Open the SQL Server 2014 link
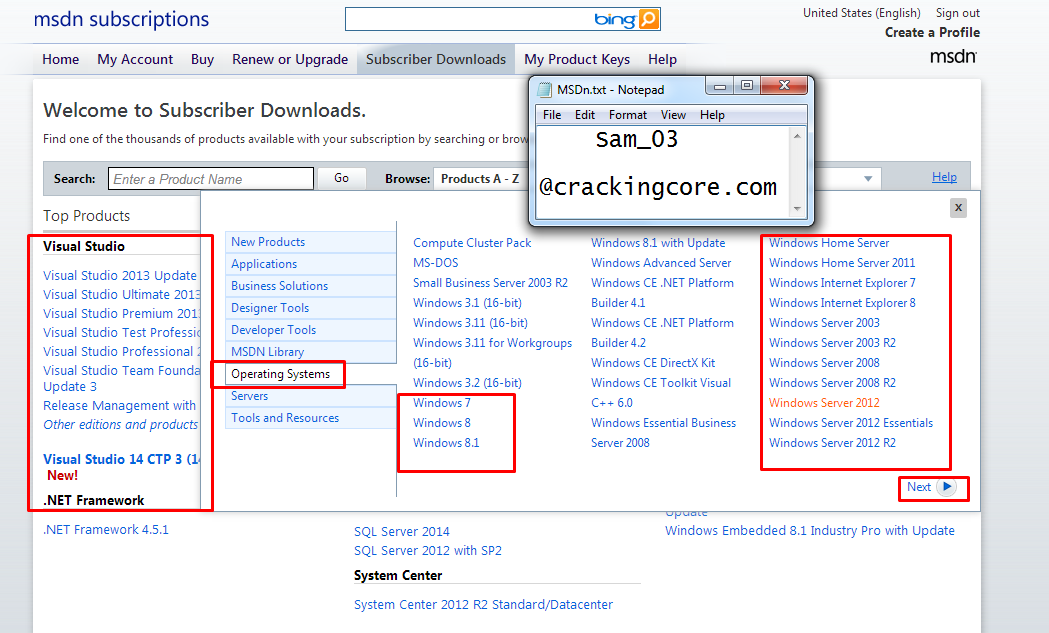Viewport: 1049px width, 633px height. coord(401,531)
